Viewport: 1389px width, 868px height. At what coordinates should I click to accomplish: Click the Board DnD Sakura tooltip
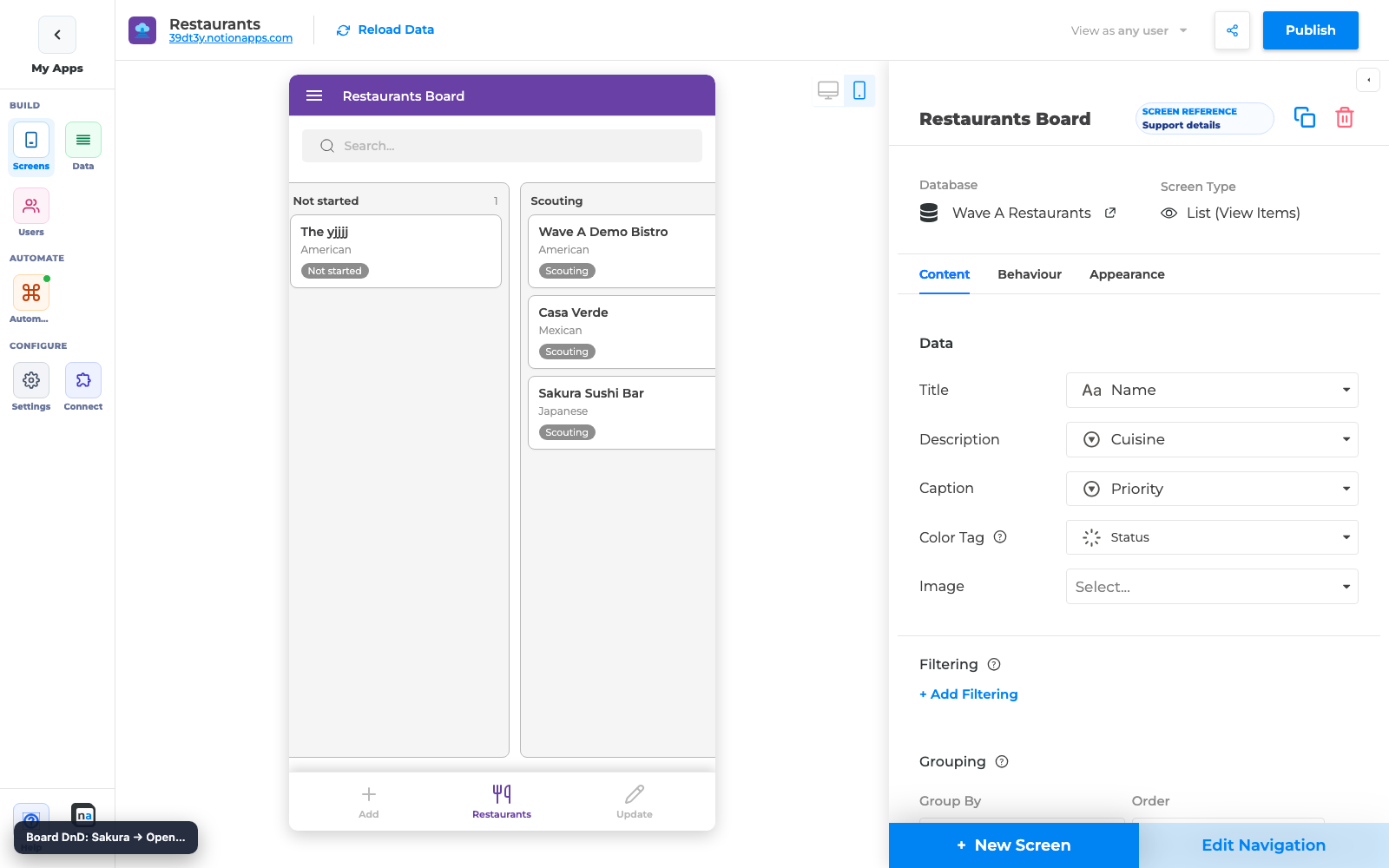[106, 838]
